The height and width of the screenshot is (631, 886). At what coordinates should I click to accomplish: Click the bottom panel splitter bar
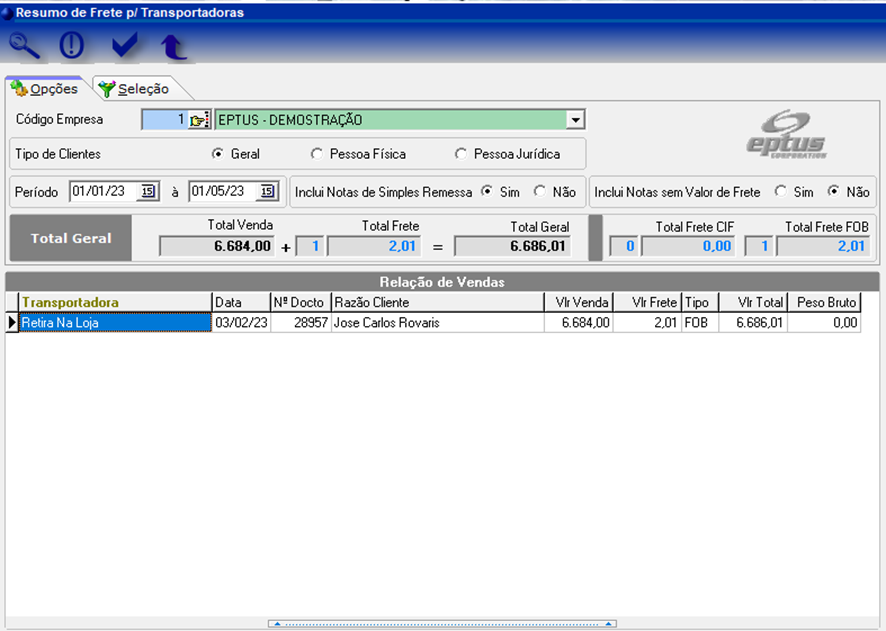(442, 624)
